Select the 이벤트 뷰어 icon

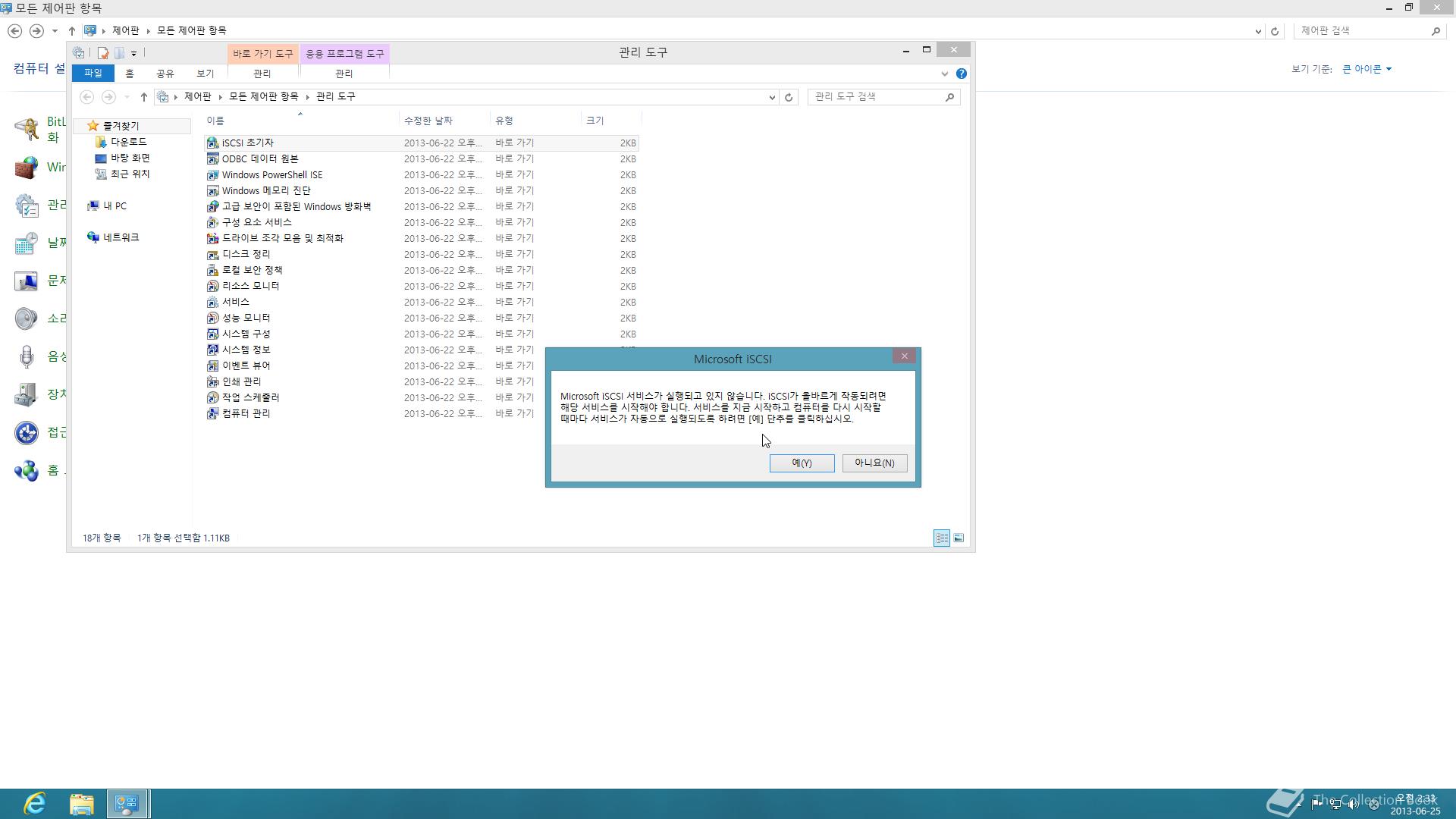(x=212, y=366)
